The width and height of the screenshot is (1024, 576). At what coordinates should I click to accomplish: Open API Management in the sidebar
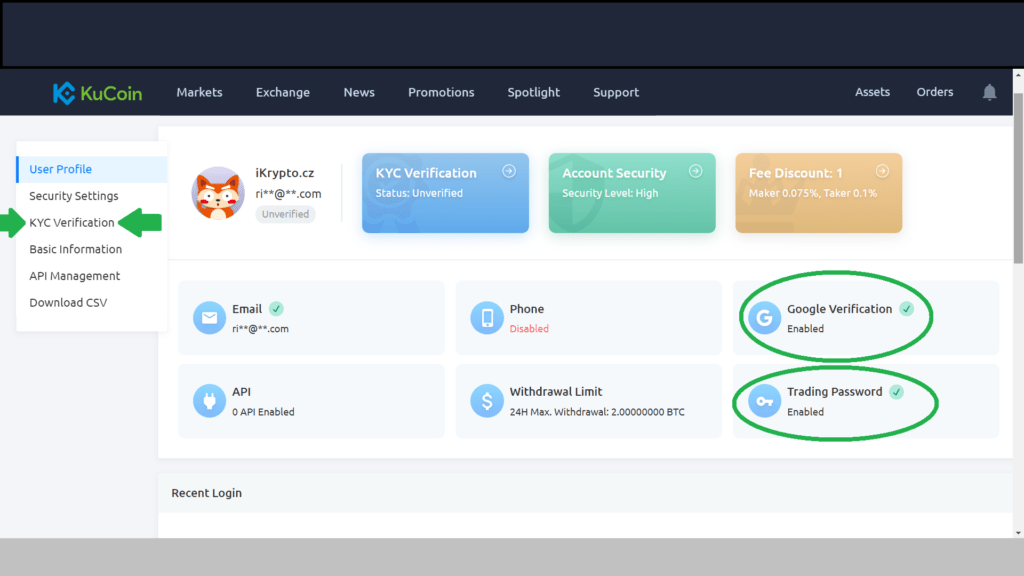[74, 276]
